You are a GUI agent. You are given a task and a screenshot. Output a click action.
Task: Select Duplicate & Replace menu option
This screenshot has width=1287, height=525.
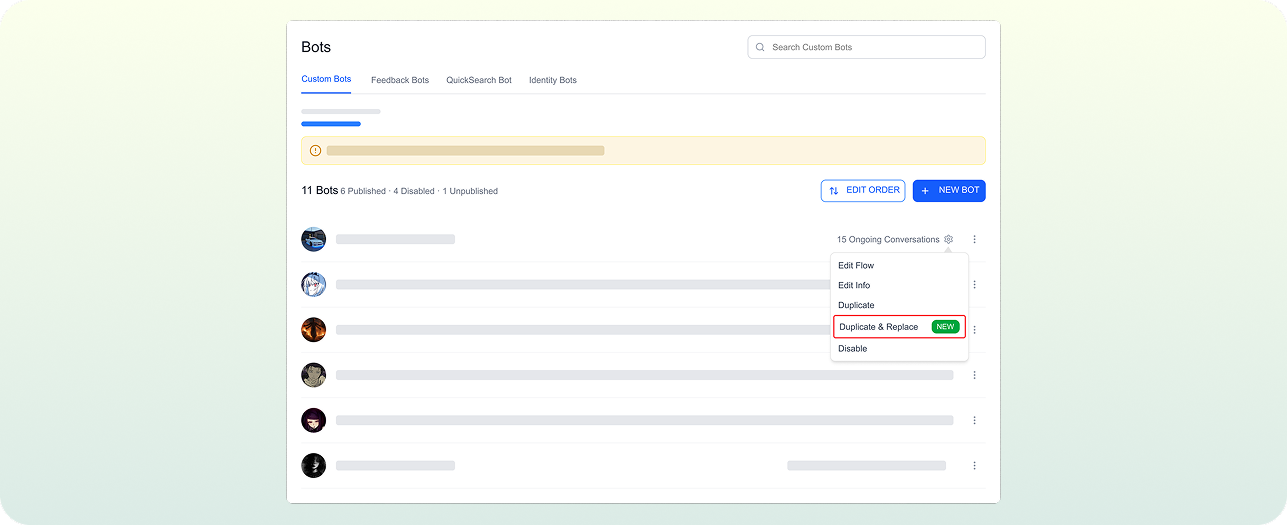[x=899, y=327]
